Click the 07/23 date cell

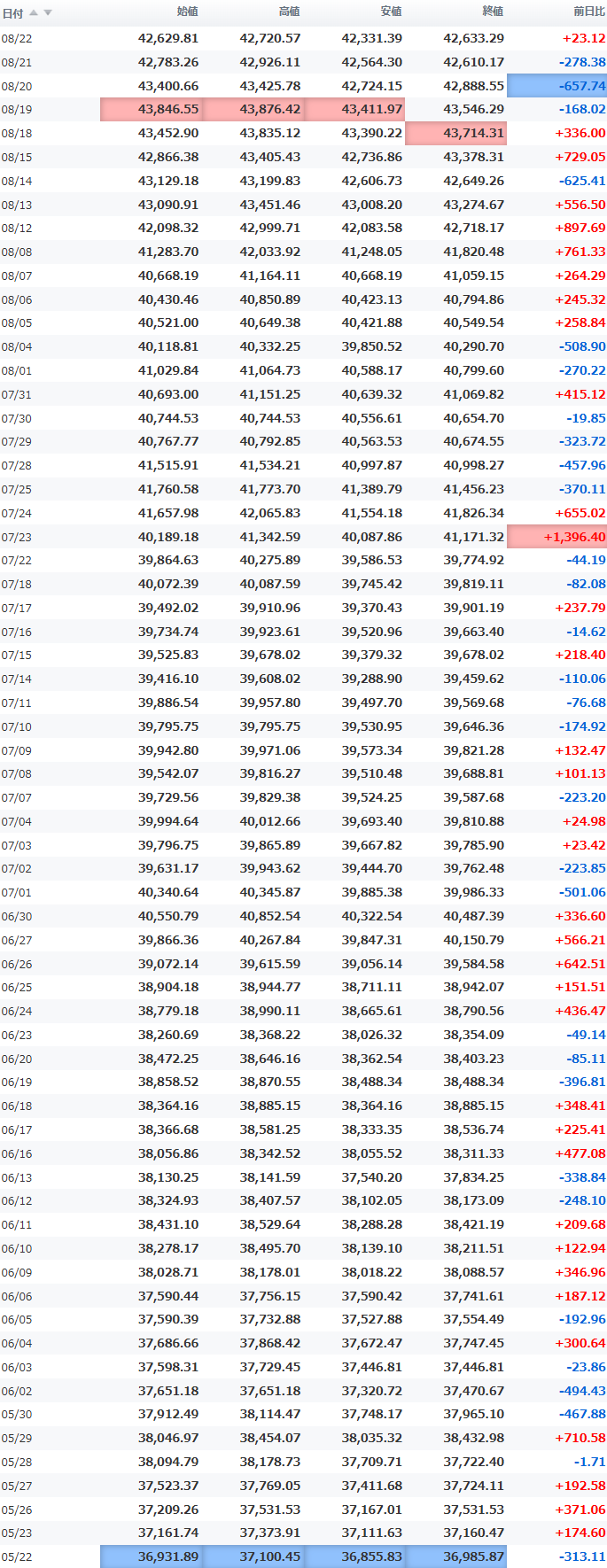tap(17, 538)
